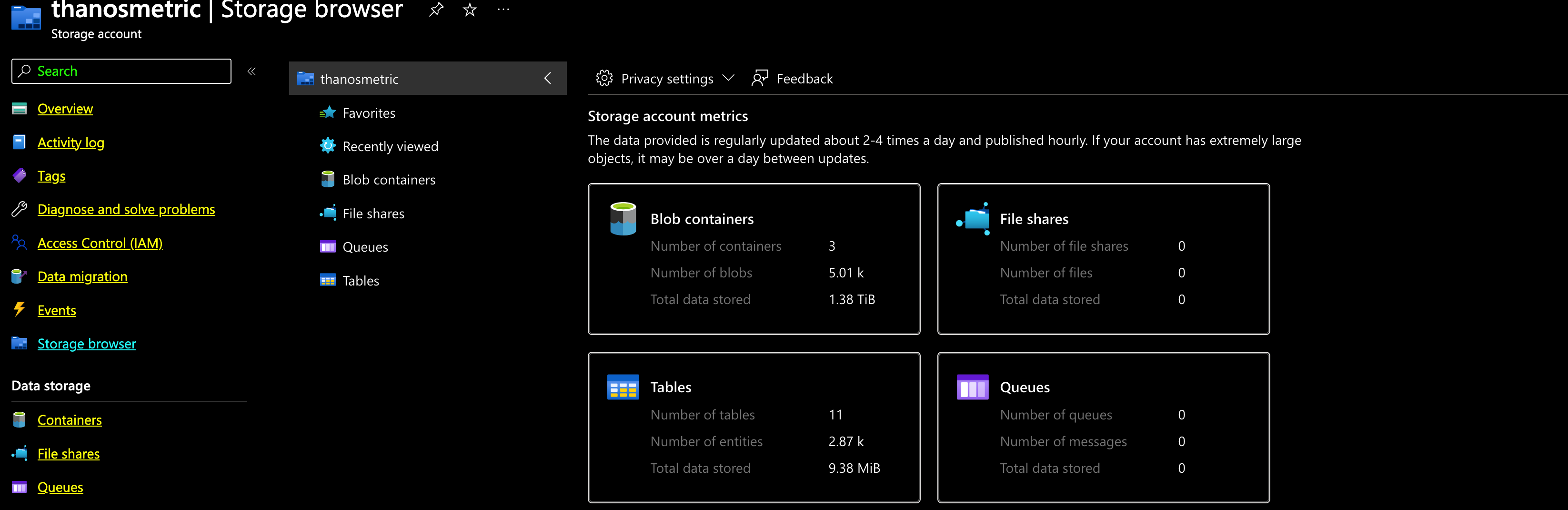
Task: Open Containers under Data storage
Action: [x=70, y=420]
